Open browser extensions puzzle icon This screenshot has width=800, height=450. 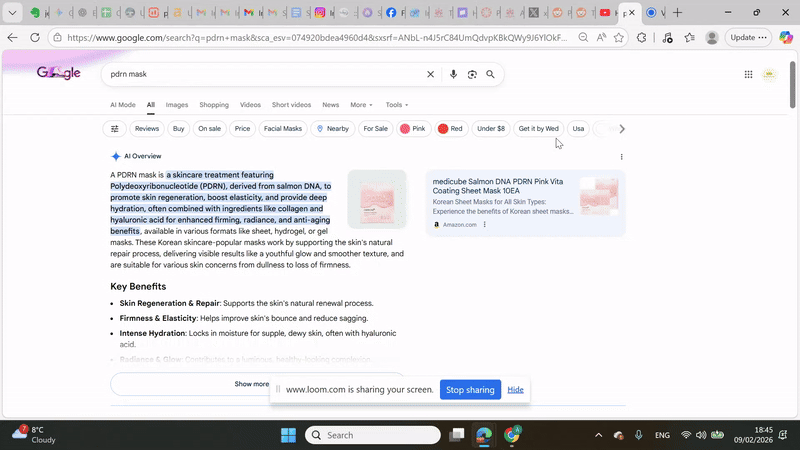pyautogui.click(x=642, y=37)
